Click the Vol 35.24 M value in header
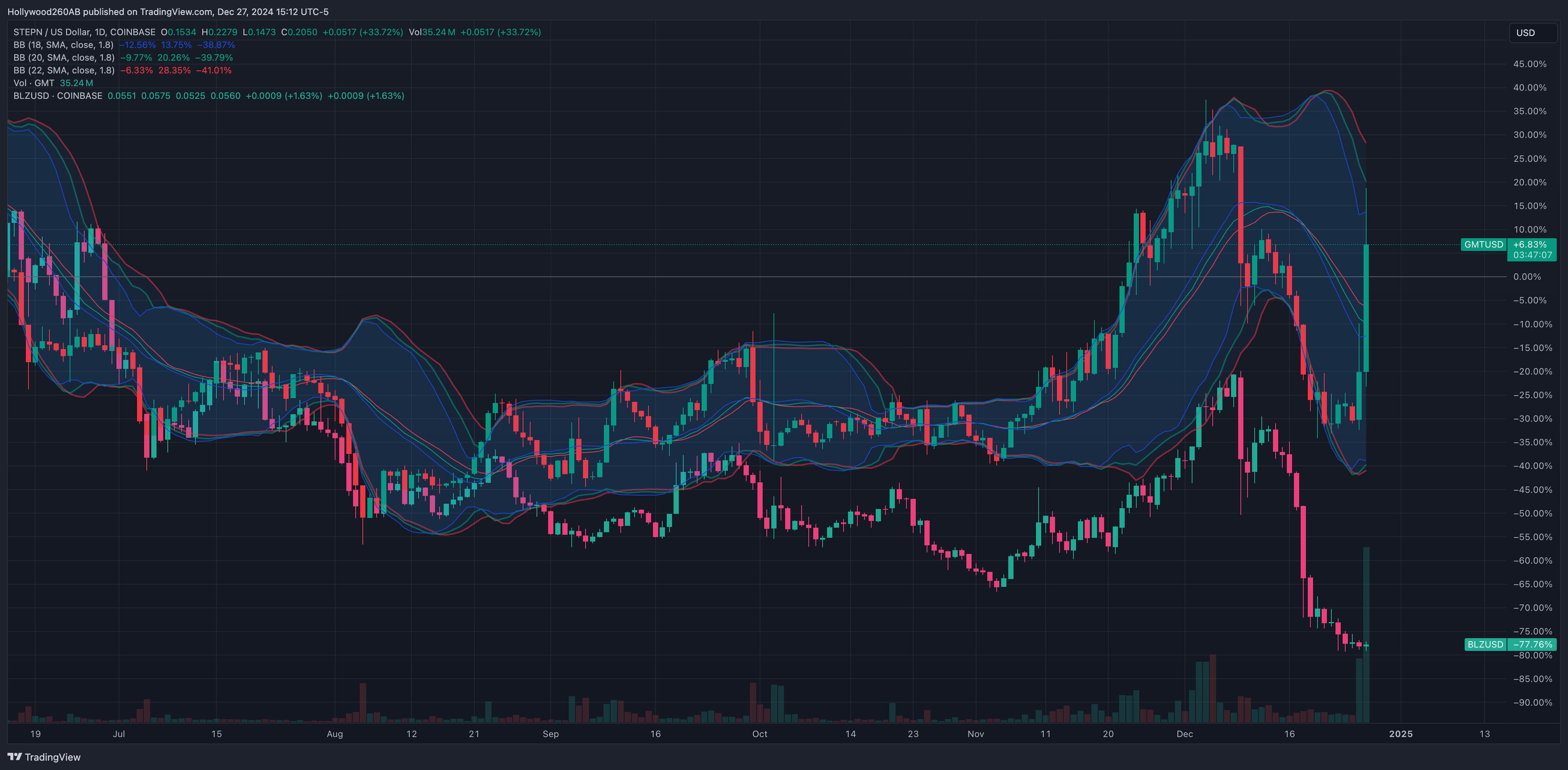Image resolution: width=1568 pixels, height=770 pixels. click(x=432, y=32)
